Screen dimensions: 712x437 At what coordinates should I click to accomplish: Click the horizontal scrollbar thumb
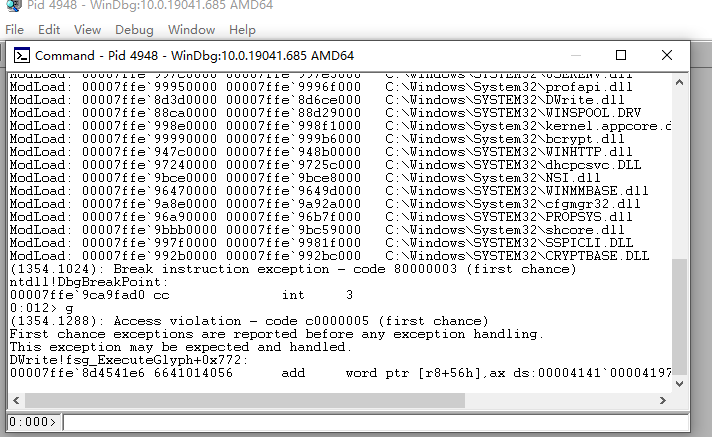click(245, 400)
